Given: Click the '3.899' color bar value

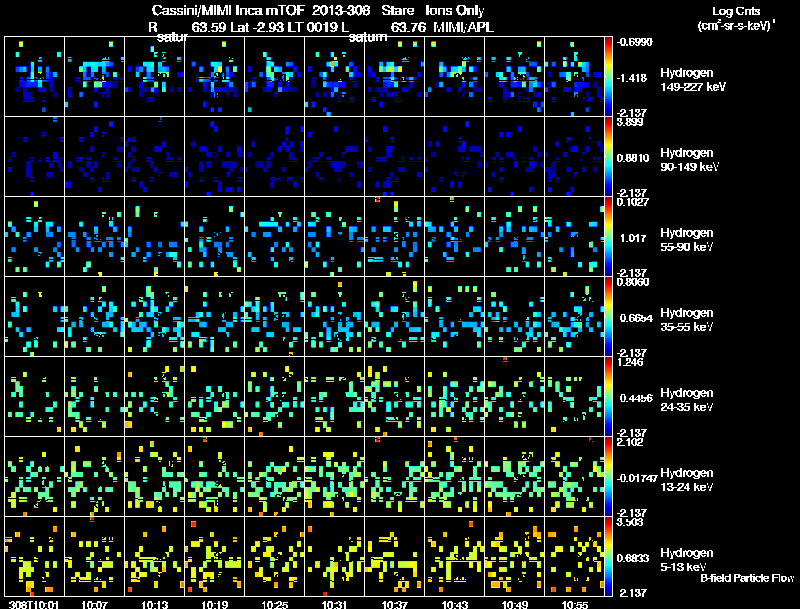Looking at the screenshot, I should click(x=630, y=122).
